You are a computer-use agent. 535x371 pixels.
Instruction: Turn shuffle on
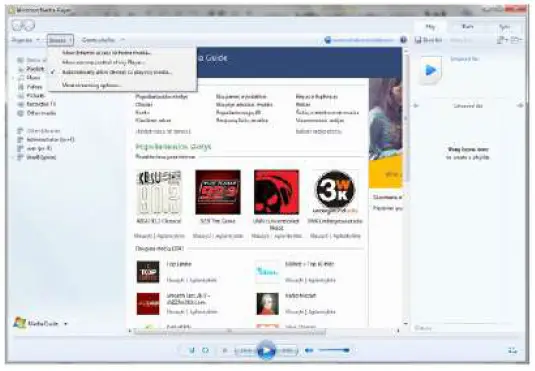pos(192,350)
